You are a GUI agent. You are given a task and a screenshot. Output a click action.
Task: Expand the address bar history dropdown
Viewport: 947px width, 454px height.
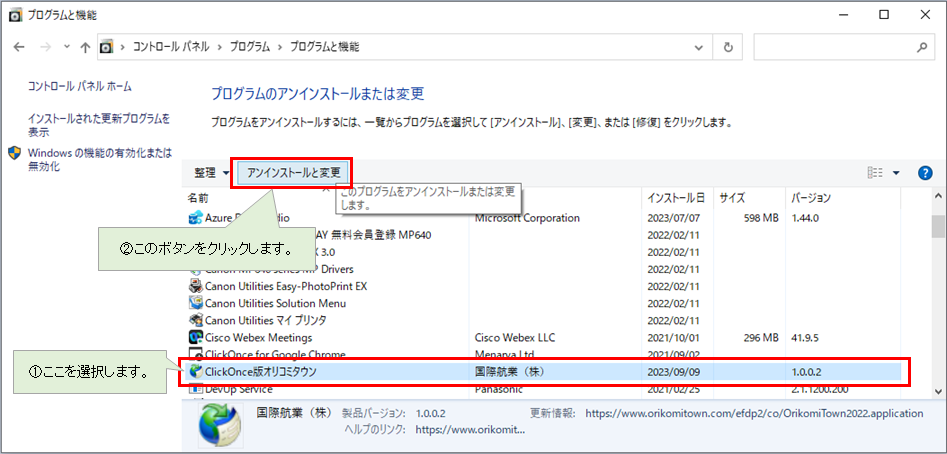[699, 47]
